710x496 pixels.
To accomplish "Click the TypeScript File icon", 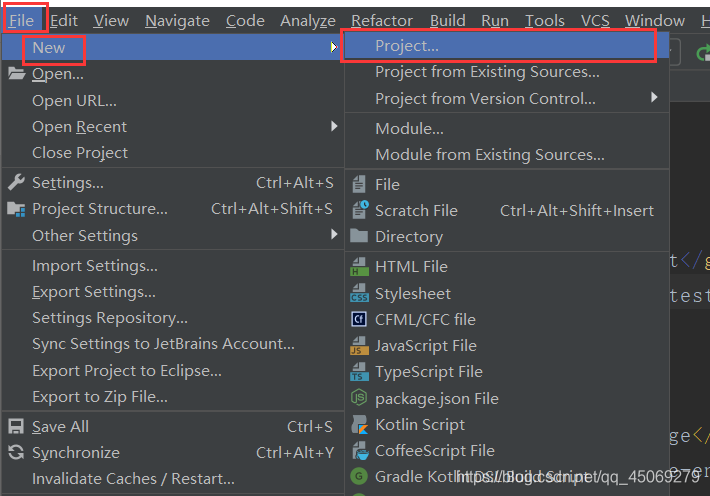I will tap(360, 371).
